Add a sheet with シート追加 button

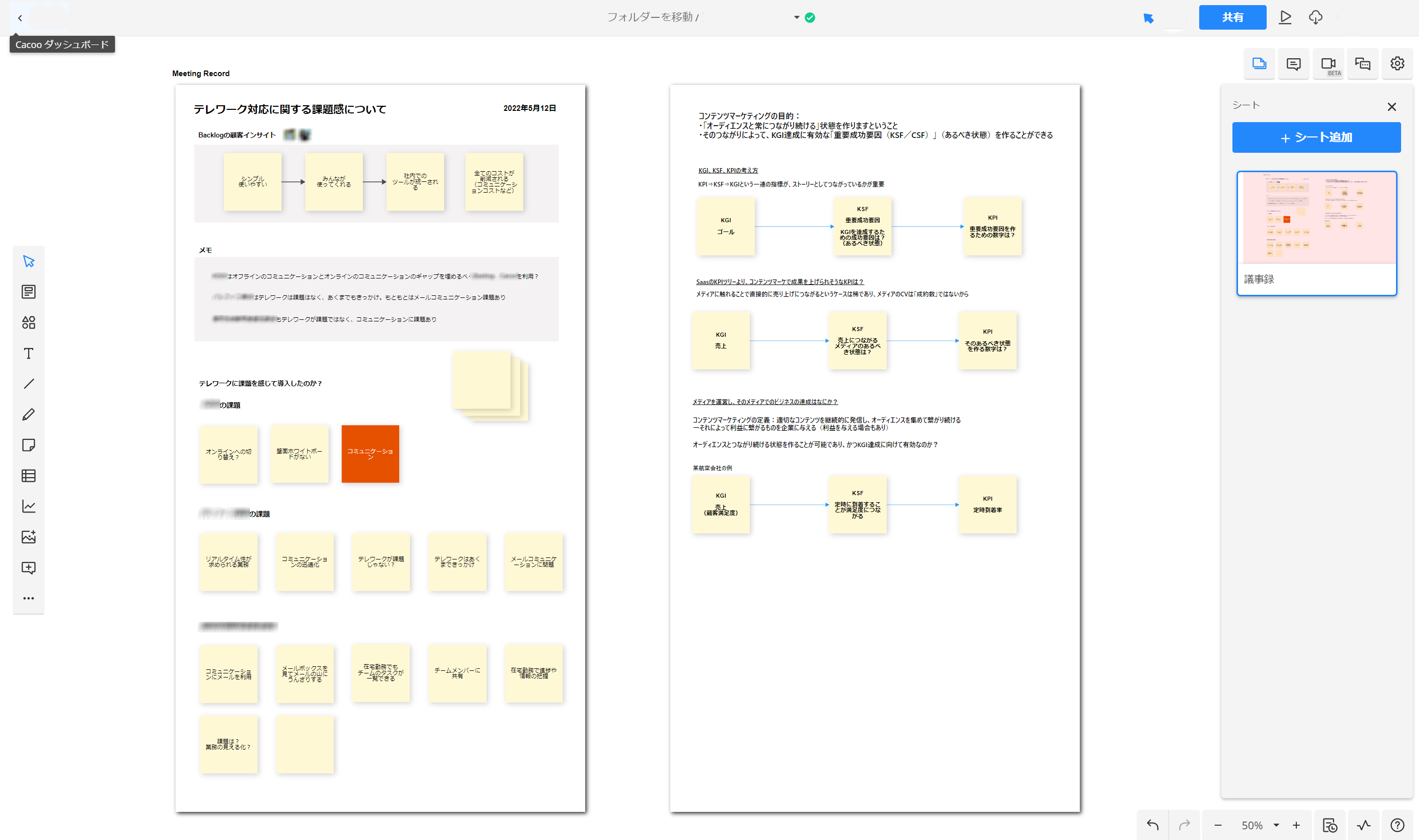[x=1316, y=137]
